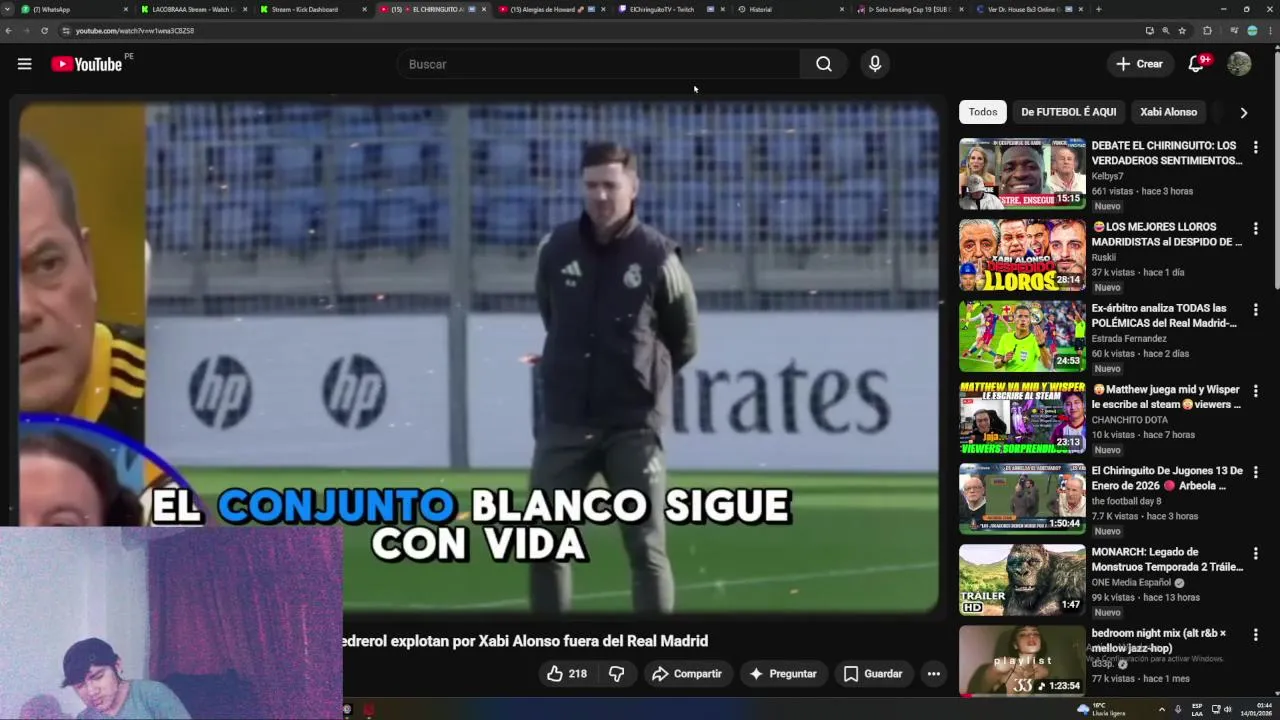Select the De FUTEBOL É AQUI chip
This screenshot has height=720, width=1280.
[x=1068, y=112]
